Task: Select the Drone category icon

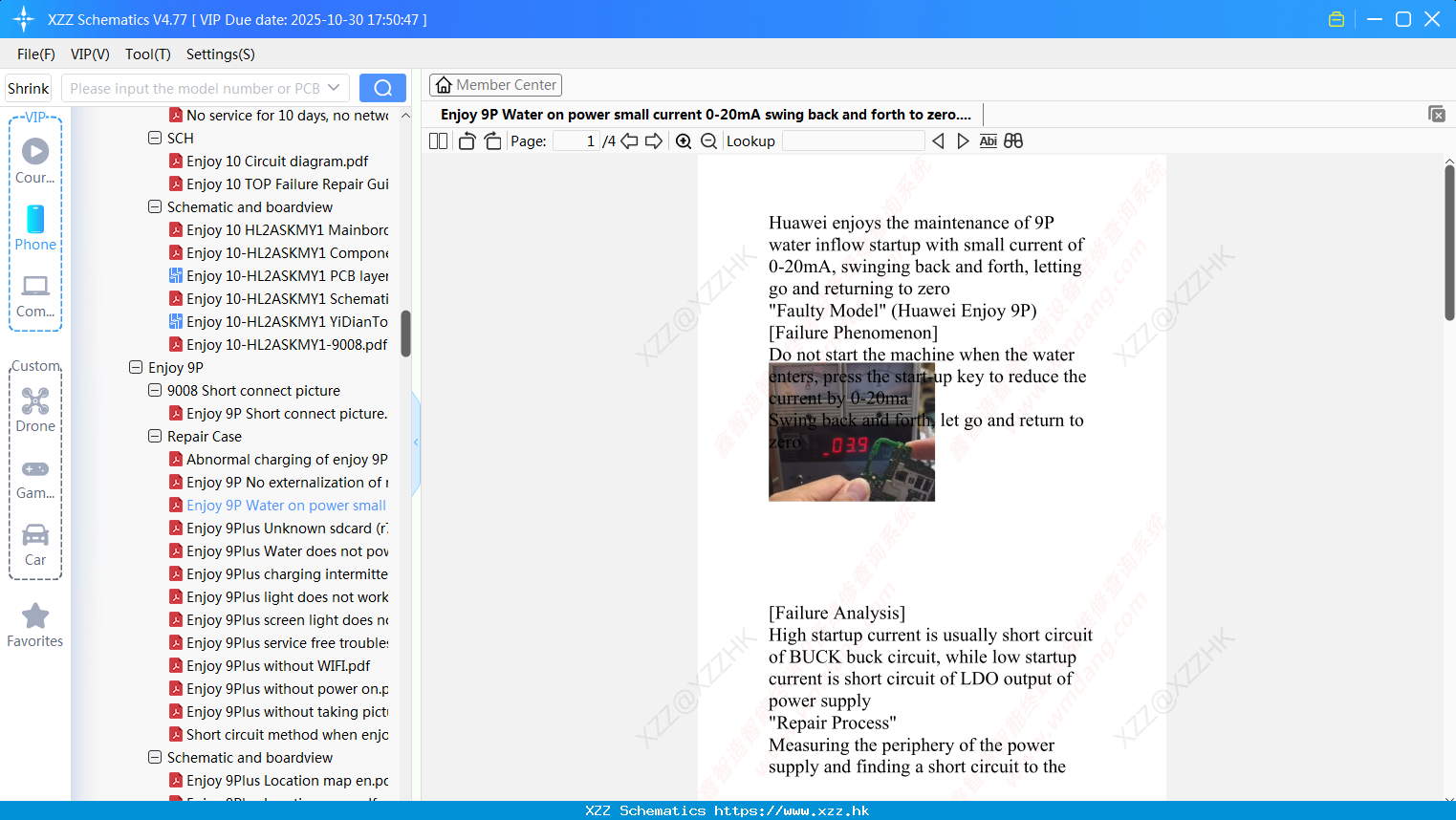Action: point(35,409)
